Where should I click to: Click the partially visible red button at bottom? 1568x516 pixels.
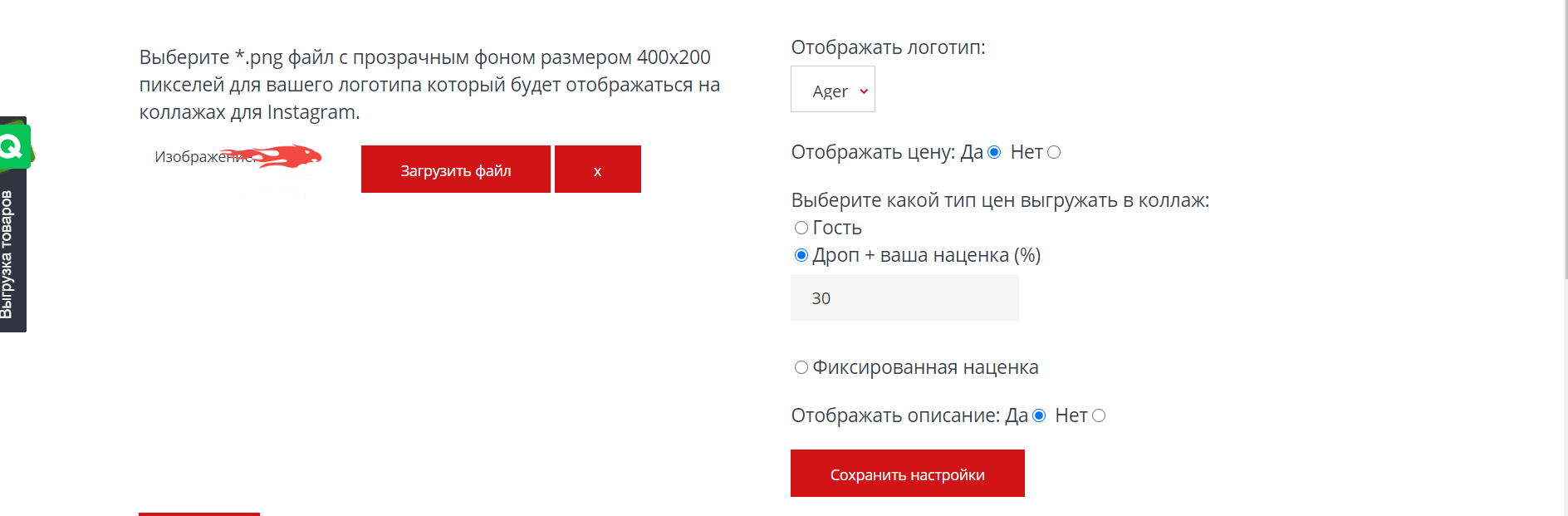(199, 514)
